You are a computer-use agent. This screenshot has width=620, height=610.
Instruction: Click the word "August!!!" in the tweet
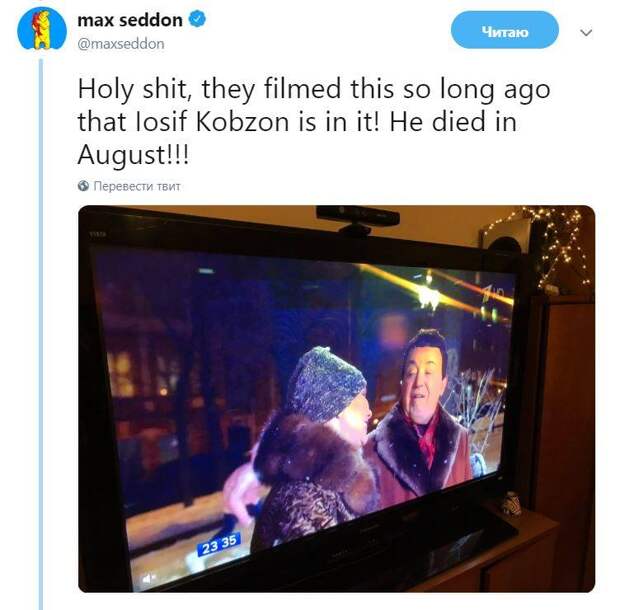click(x=133, y=155)
